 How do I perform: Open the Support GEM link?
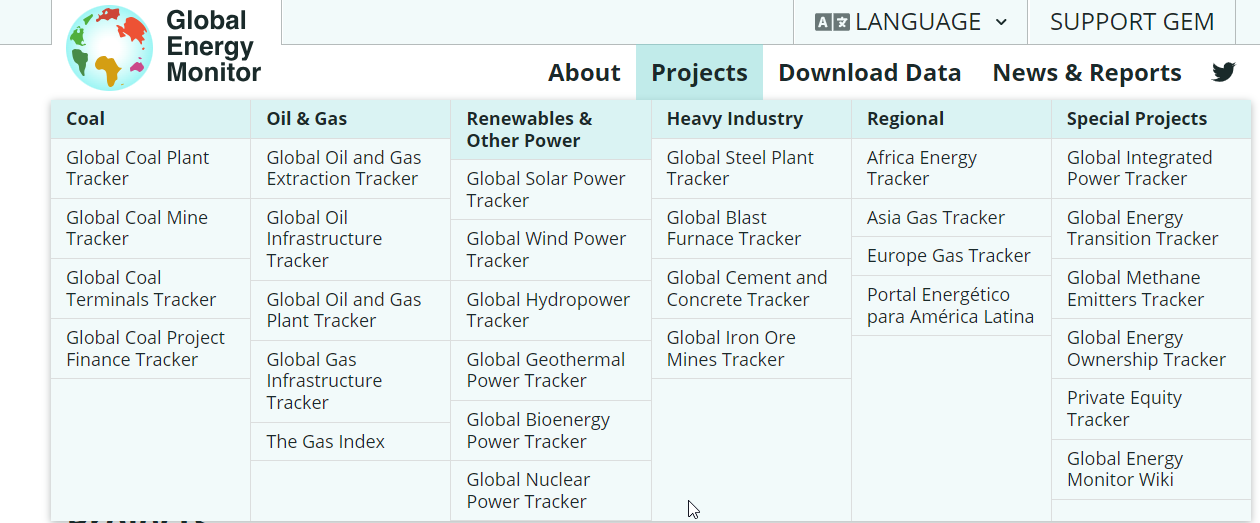1131,22
